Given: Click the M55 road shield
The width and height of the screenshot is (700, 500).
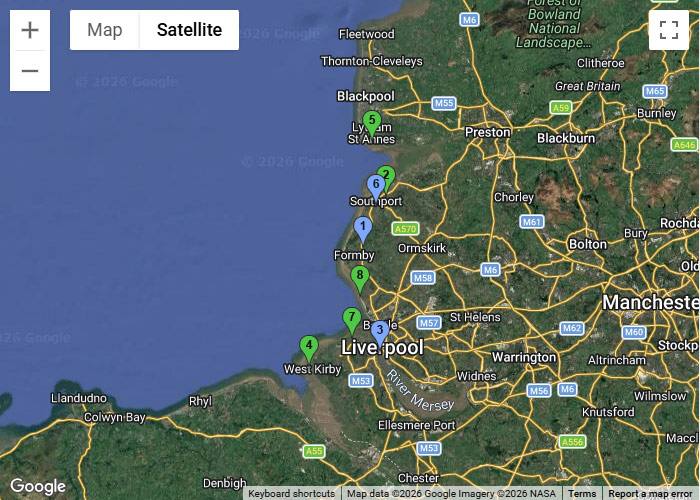Looking at the screenshot, I should (444, 103).
